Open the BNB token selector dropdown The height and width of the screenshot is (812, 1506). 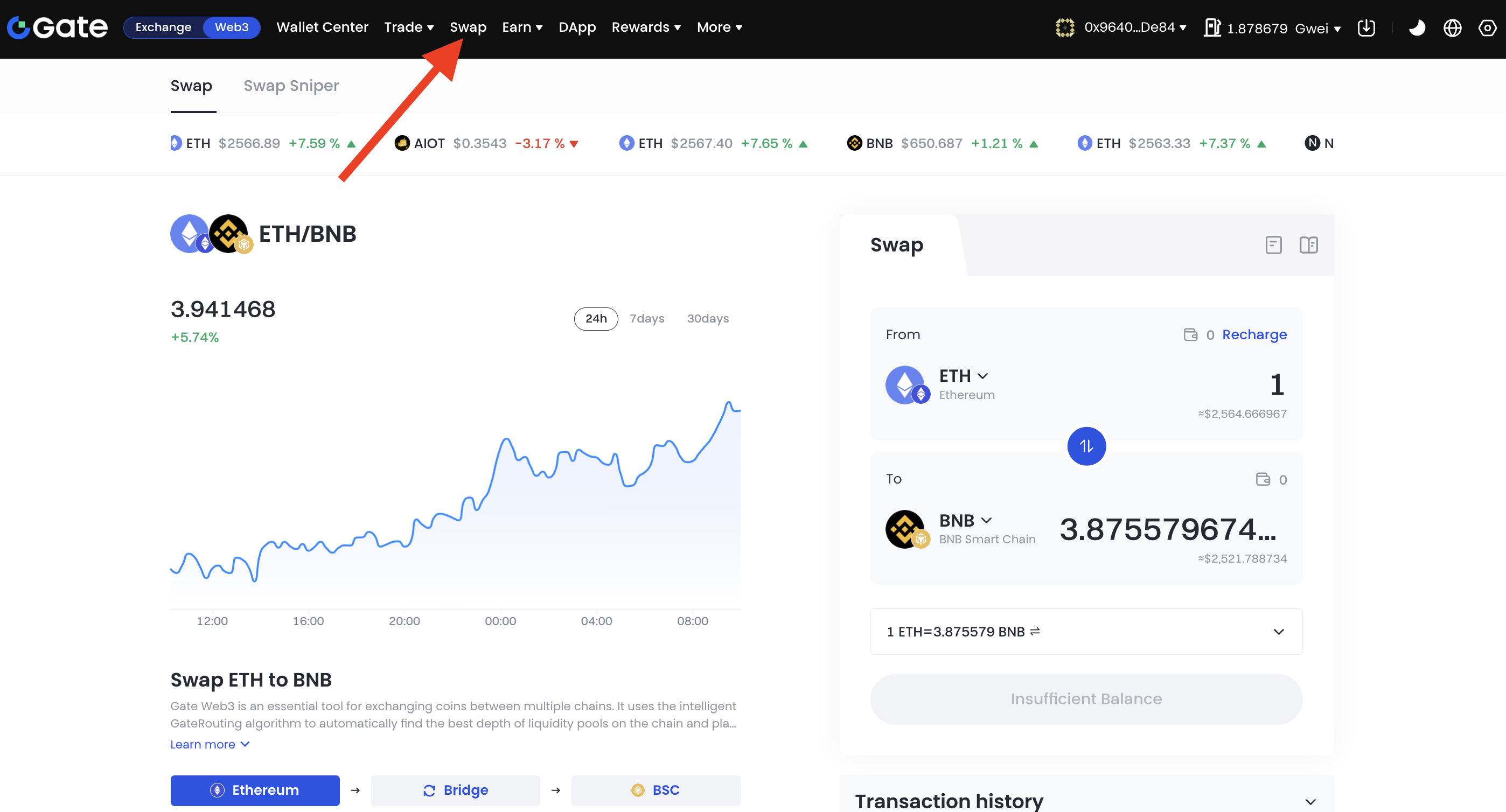965,520
